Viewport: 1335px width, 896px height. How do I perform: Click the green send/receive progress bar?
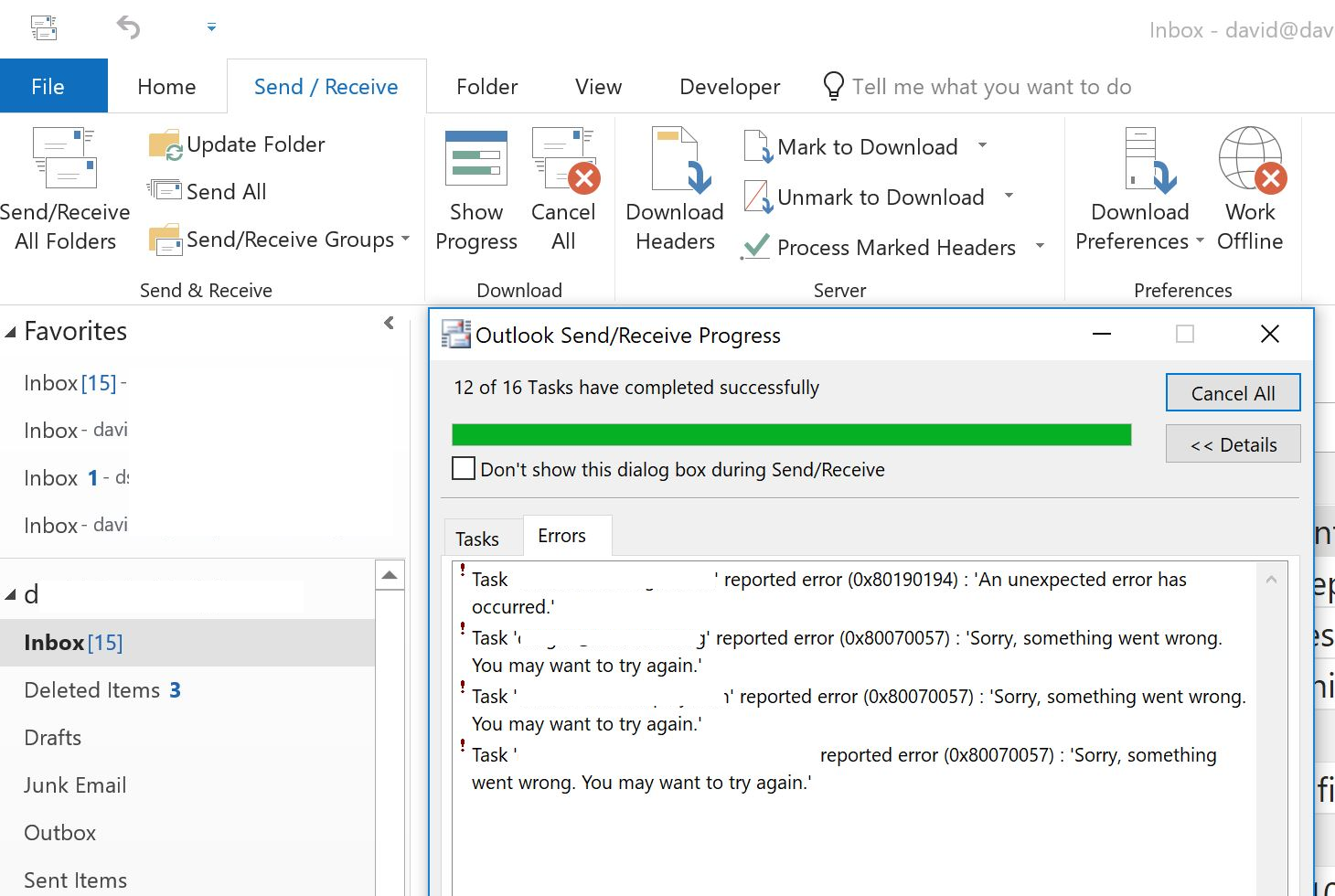click(792, 434)
